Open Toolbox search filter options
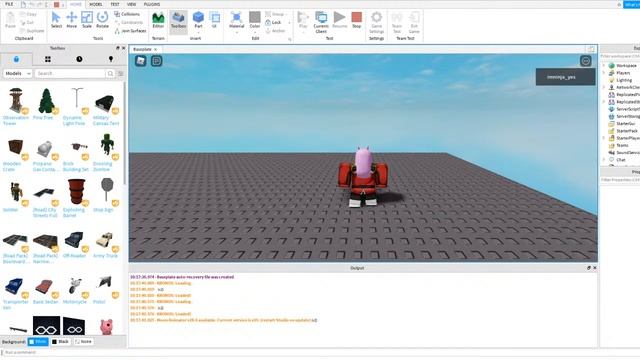Viewport: 640px width, 360px height. coord(121,73)
